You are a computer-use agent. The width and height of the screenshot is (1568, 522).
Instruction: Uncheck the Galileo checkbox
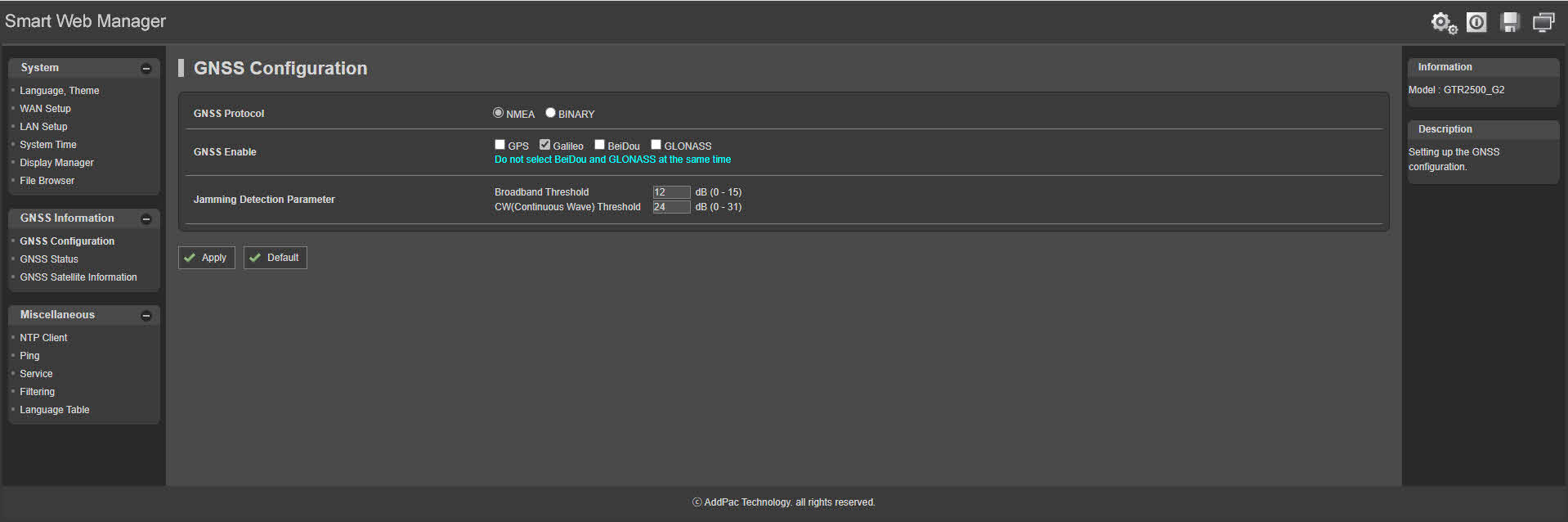click(x=544, y=145)
